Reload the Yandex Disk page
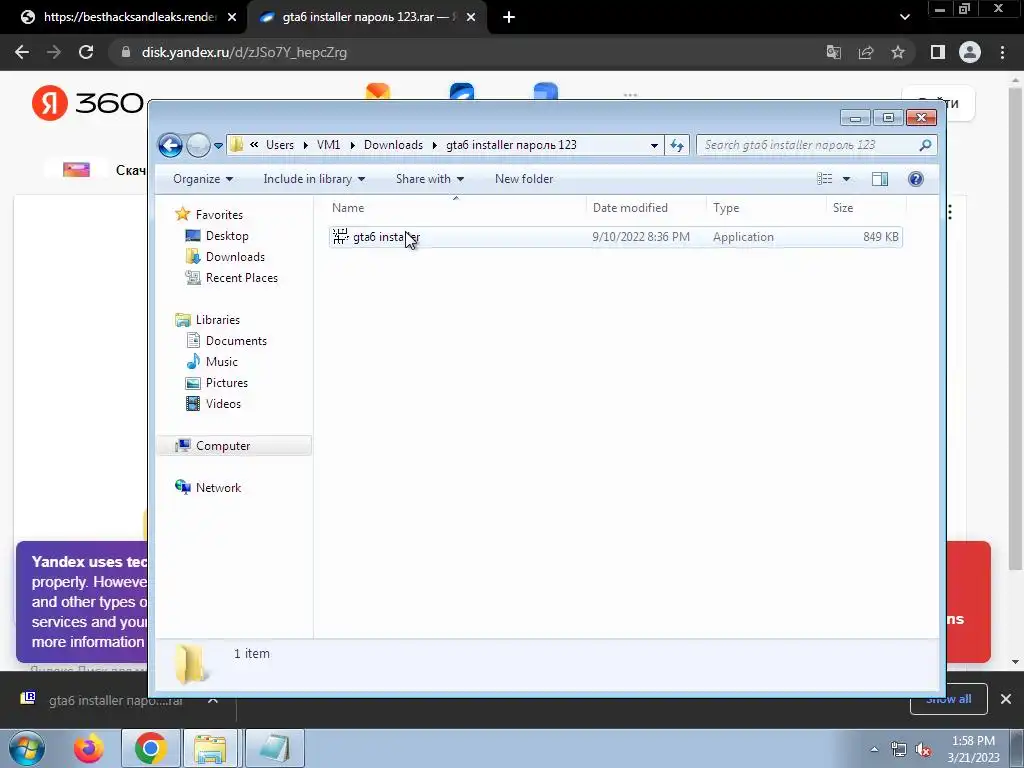 click(x=86, y=52)
